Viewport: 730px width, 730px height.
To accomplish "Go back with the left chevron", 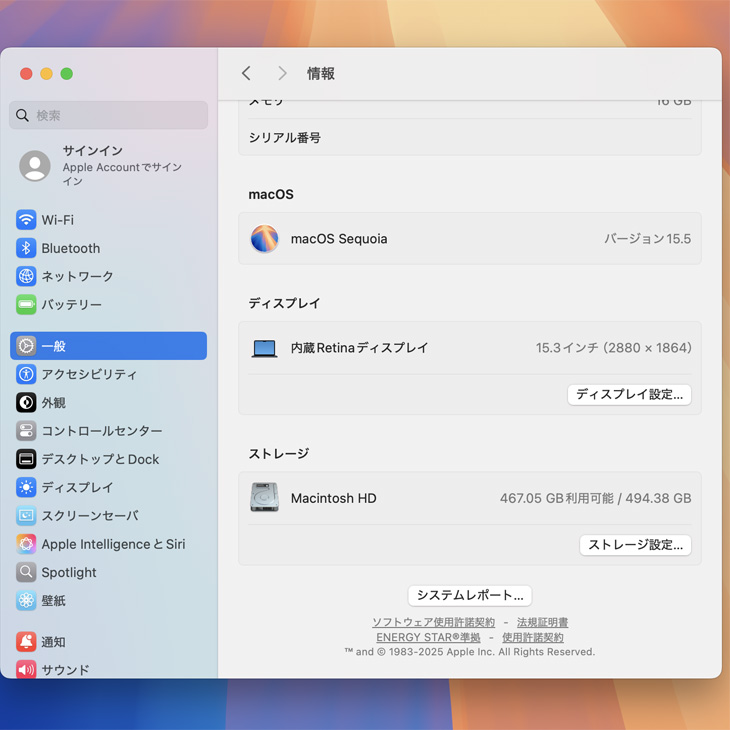I will (x=246, y=73).
